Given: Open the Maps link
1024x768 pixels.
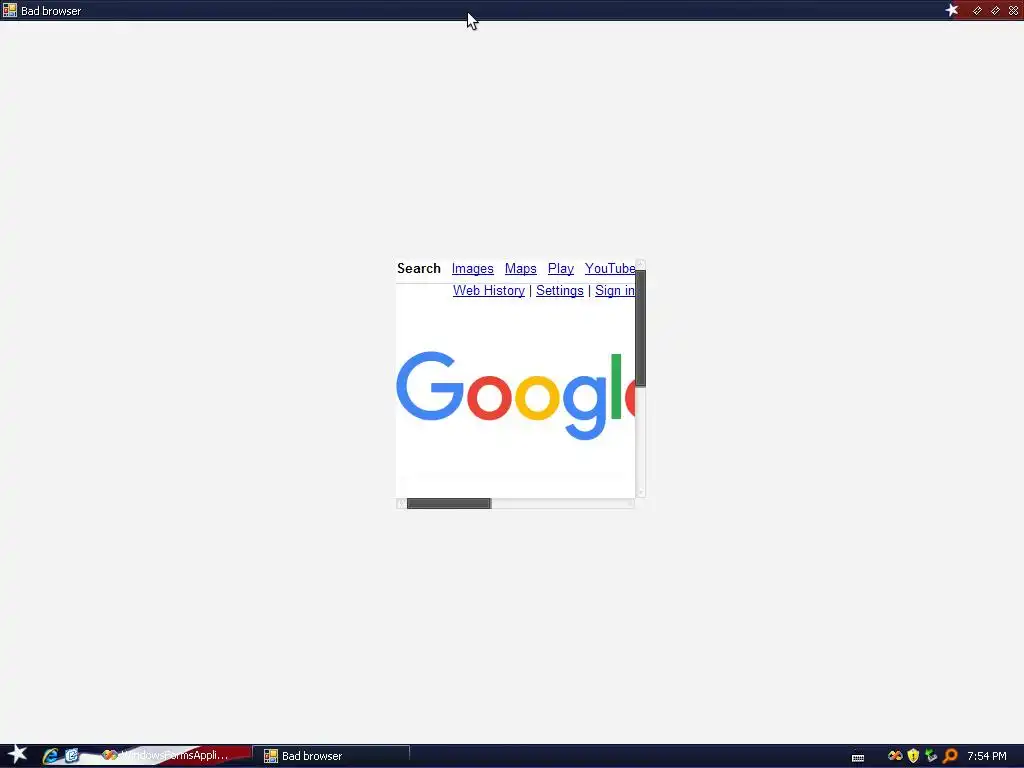Looking at the screenshot, I should tap(520, 268).
